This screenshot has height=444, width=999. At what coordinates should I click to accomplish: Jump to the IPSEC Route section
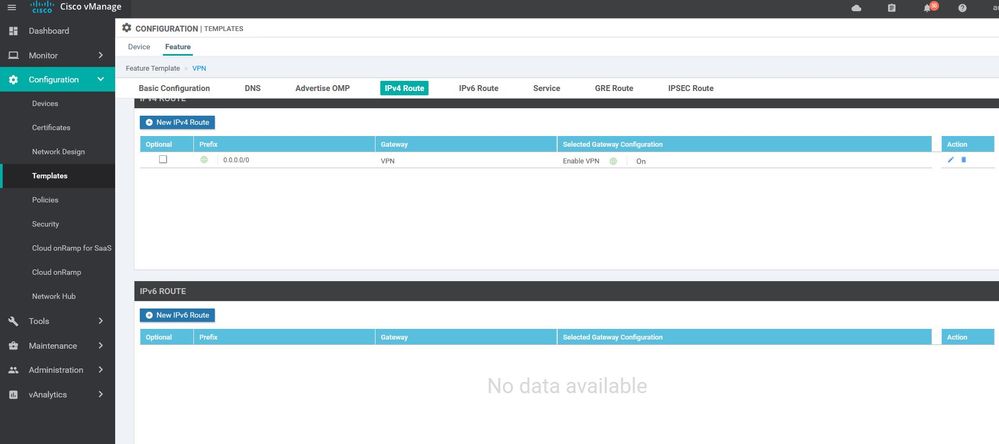[691, 89]
